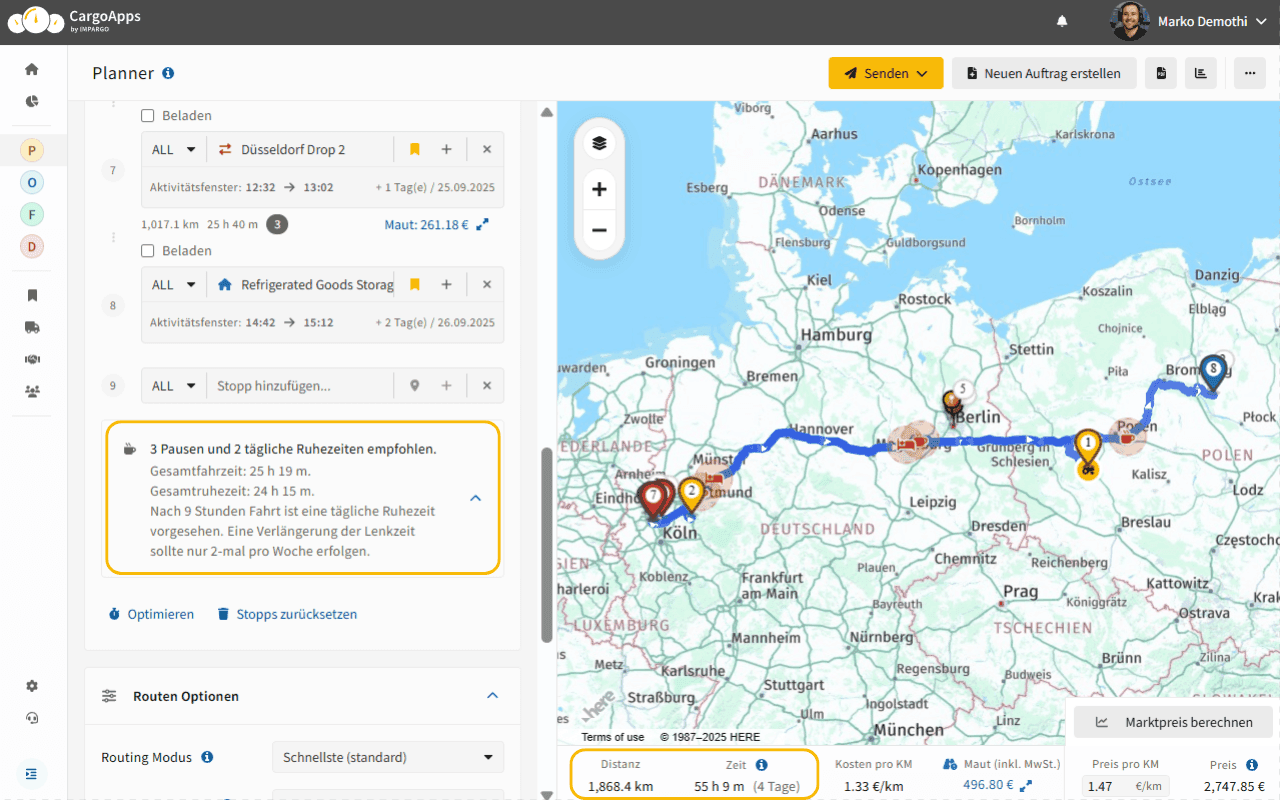Zoom in on the map
The height and width of the screenshot is (800, 1280).
[599, 190]
